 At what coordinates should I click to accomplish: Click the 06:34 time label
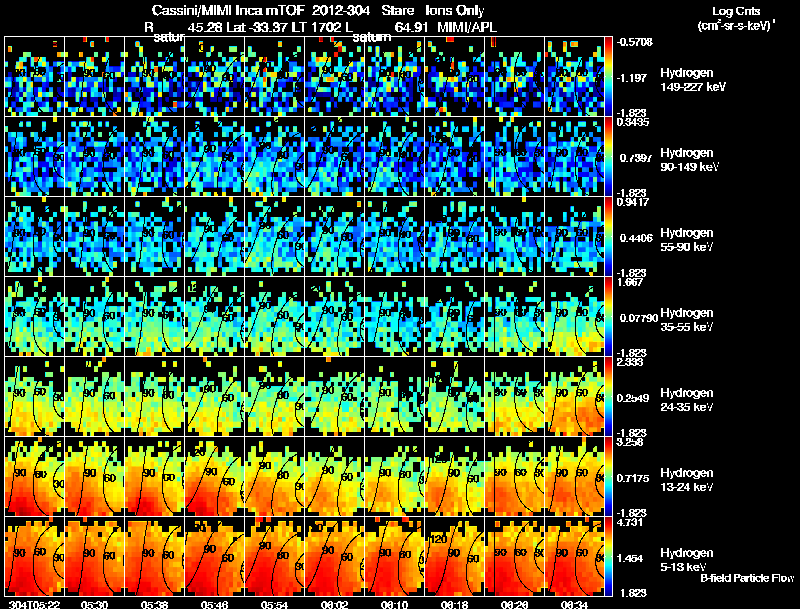point(574,604)
